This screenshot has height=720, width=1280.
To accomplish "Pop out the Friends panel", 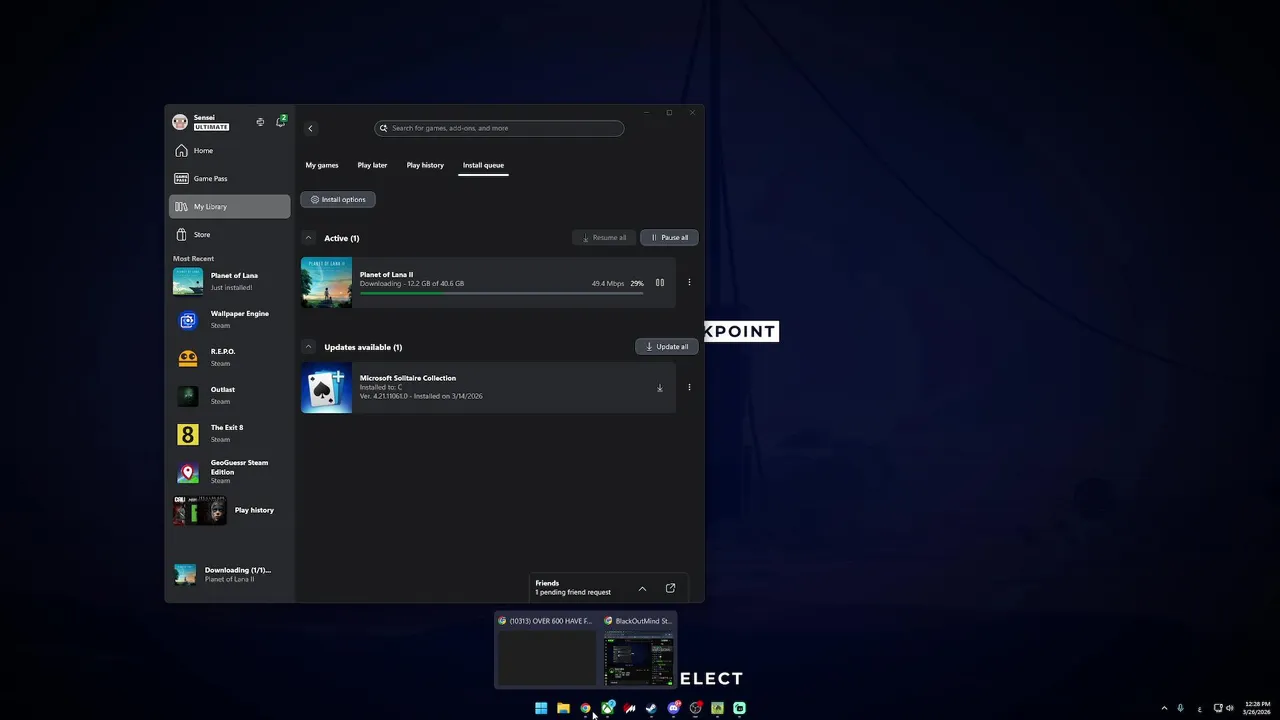I will pyautogui.click(x=670, y=588).
